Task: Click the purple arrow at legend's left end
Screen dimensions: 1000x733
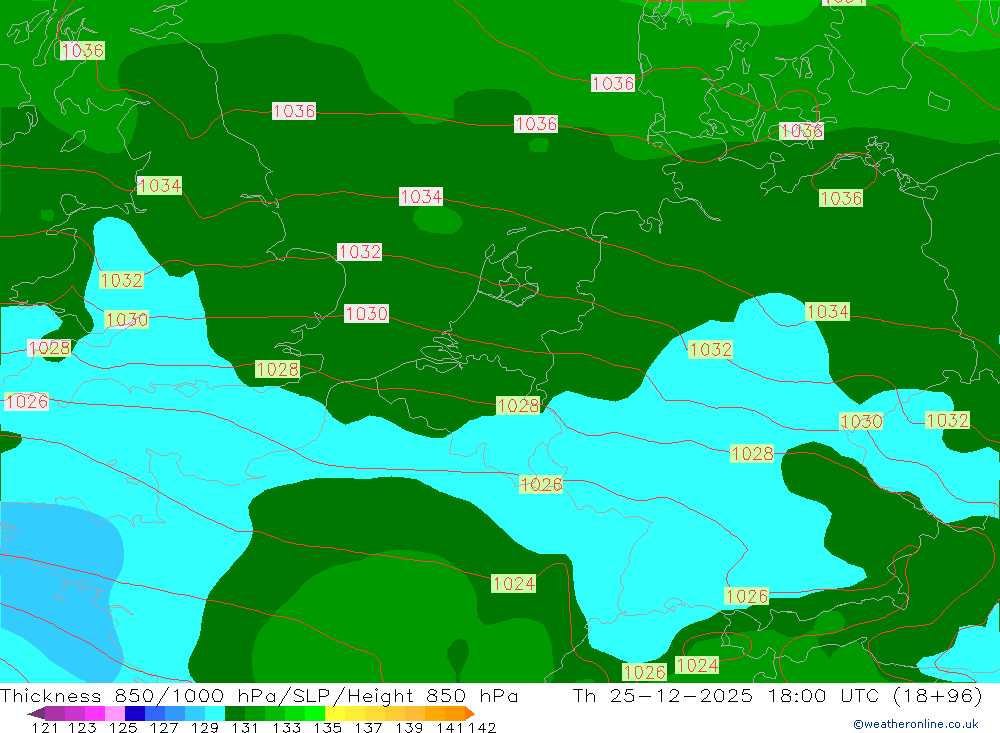Action: (x=36, y=713)
